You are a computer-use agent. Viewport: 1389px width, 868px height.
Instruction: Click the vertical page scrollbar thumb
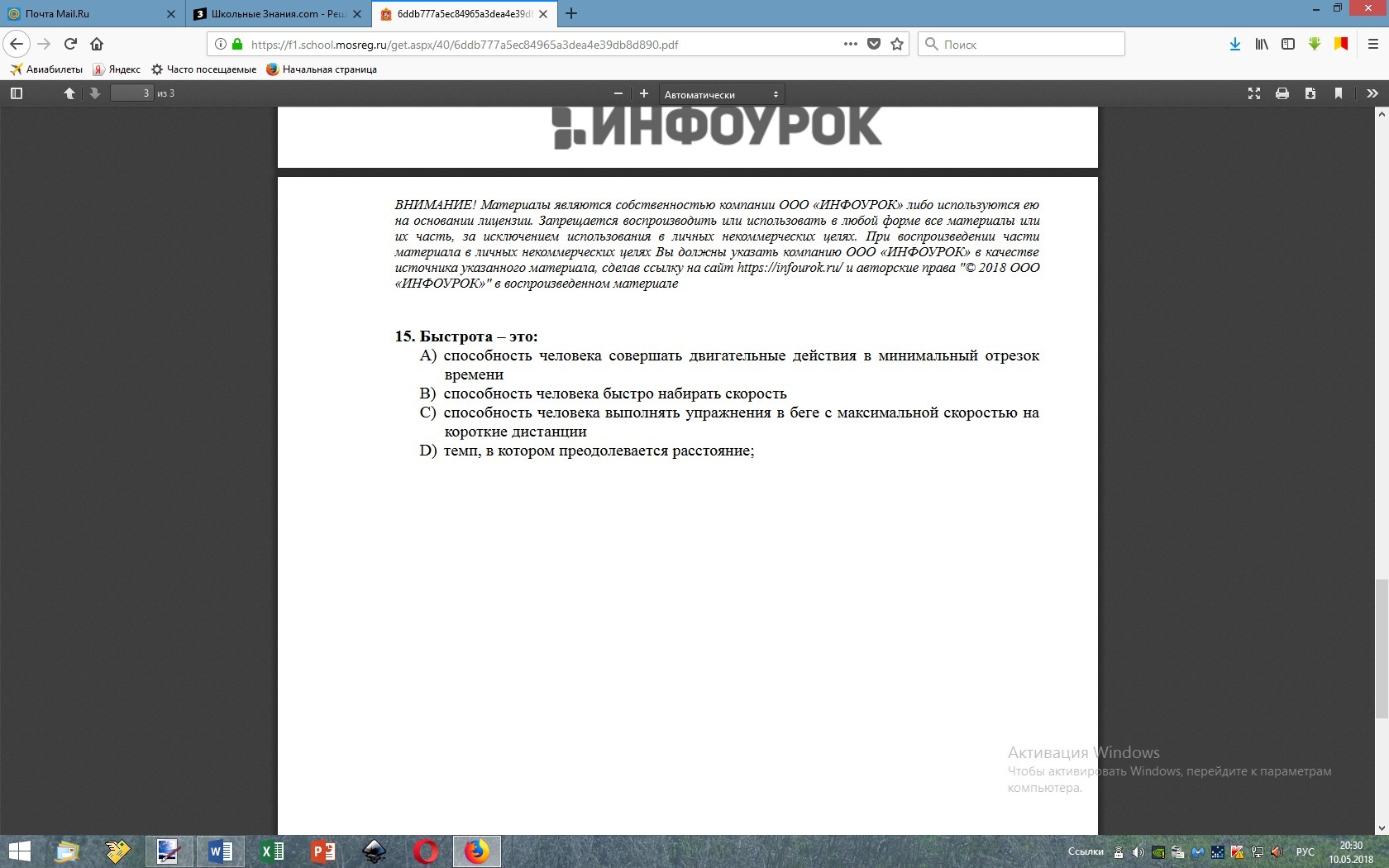1381,650
